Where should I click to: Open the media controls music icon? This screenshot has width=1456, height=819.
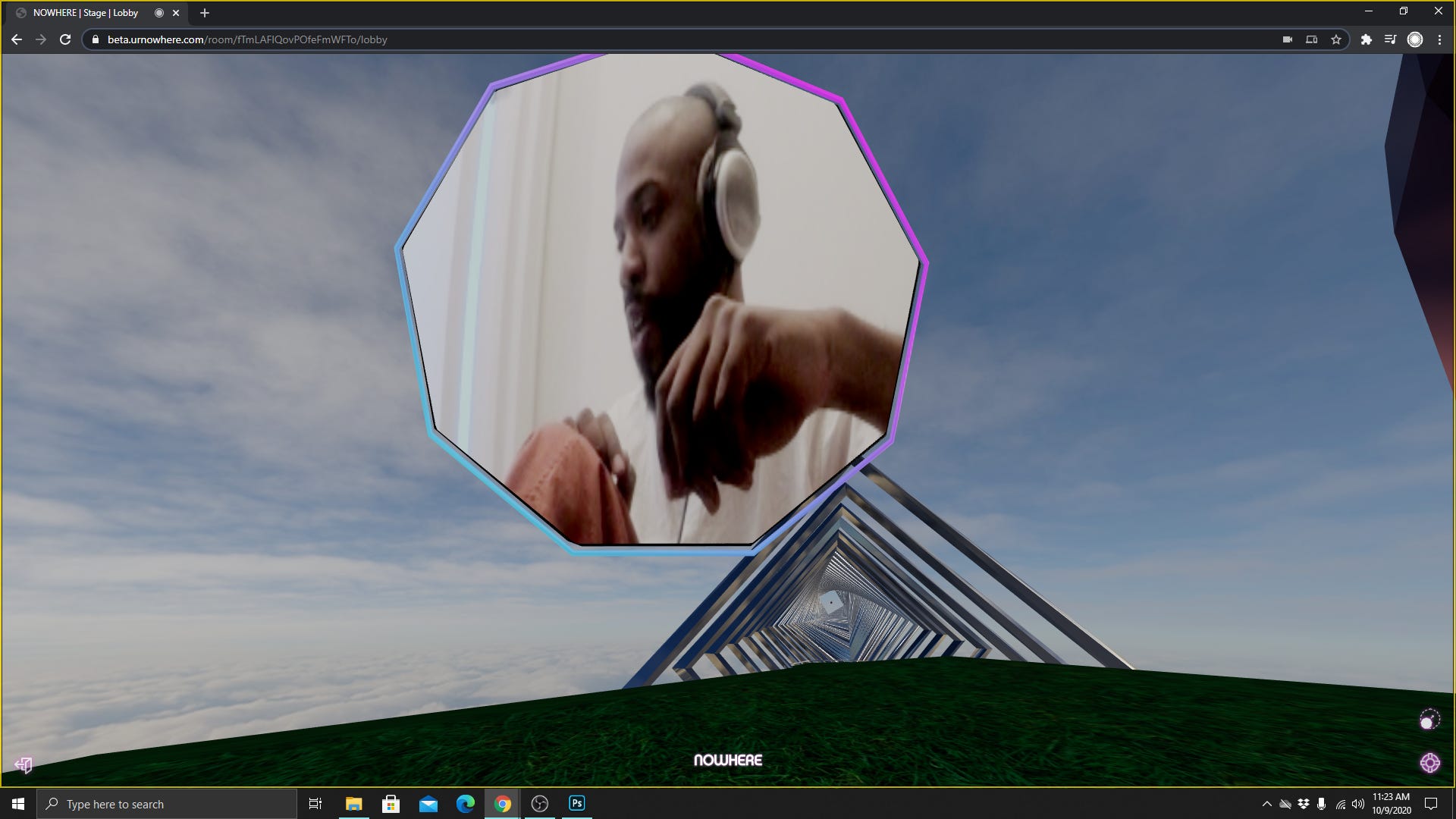[x=1390, y=39]
